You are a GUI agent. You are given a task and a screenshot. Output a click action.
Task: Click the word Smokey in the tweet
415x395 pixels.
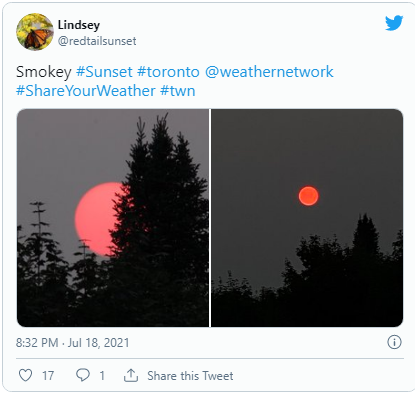tap(44, 72)
